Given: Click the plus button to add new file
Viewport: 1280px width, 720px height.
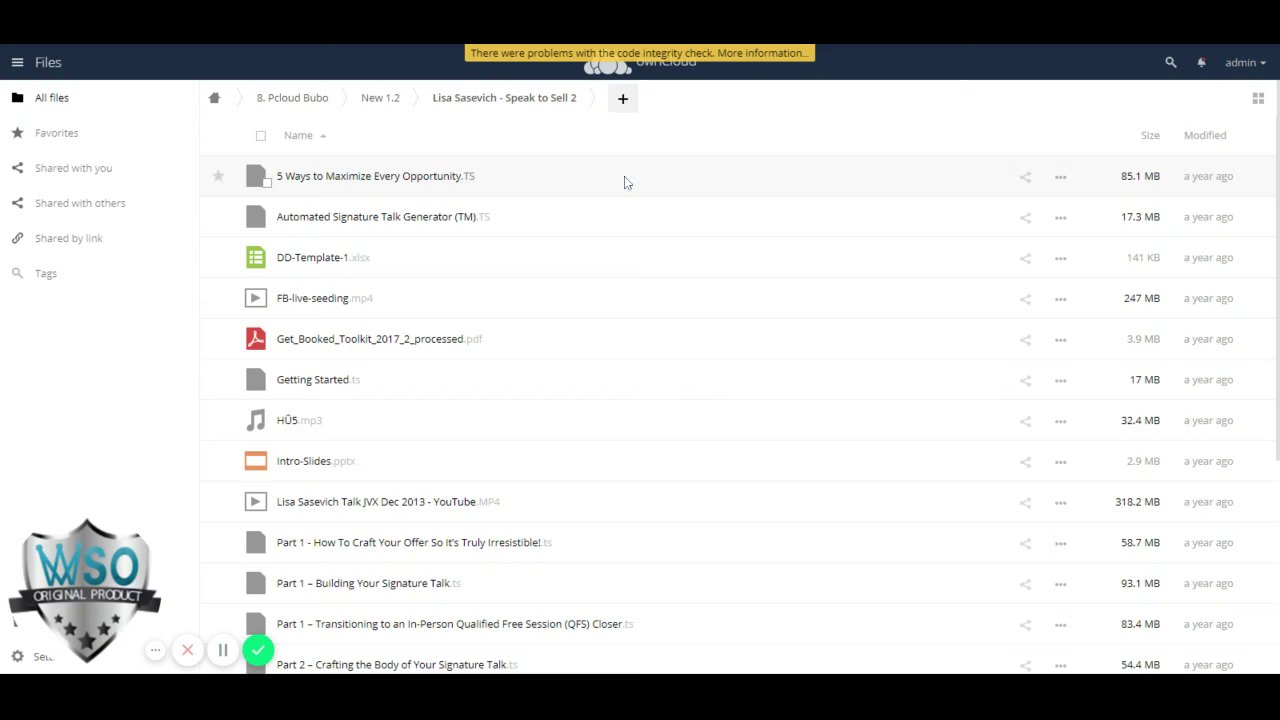Looking at the screenshot, I should point(622,98).
